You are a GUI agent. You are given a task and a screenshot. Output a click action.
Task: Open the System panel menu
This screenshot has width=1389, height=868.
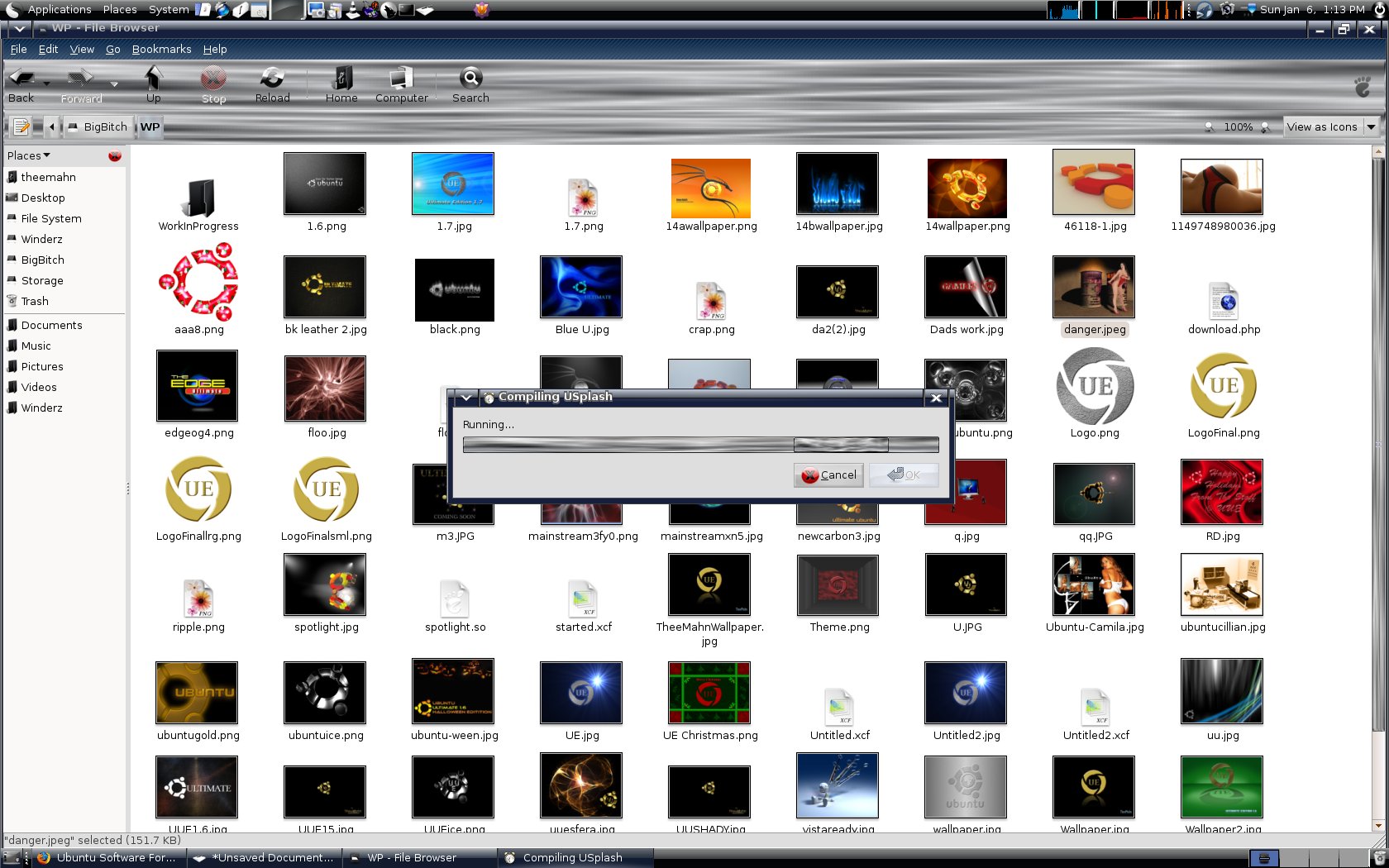[x=169, y=9]
